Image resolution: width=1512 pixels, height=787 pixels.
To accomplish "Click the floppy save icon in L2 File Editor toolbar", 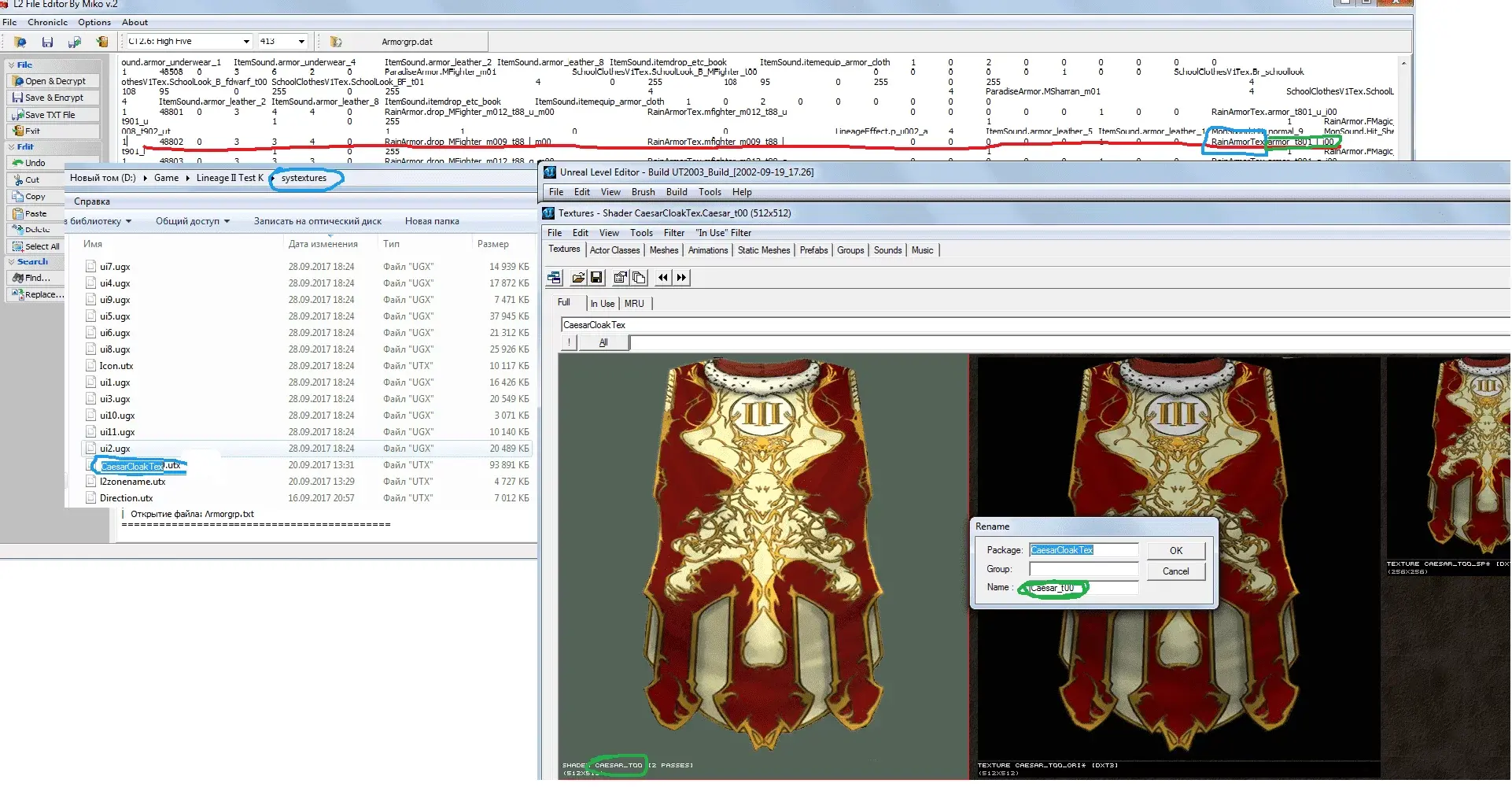I will (x=47, y=42).
